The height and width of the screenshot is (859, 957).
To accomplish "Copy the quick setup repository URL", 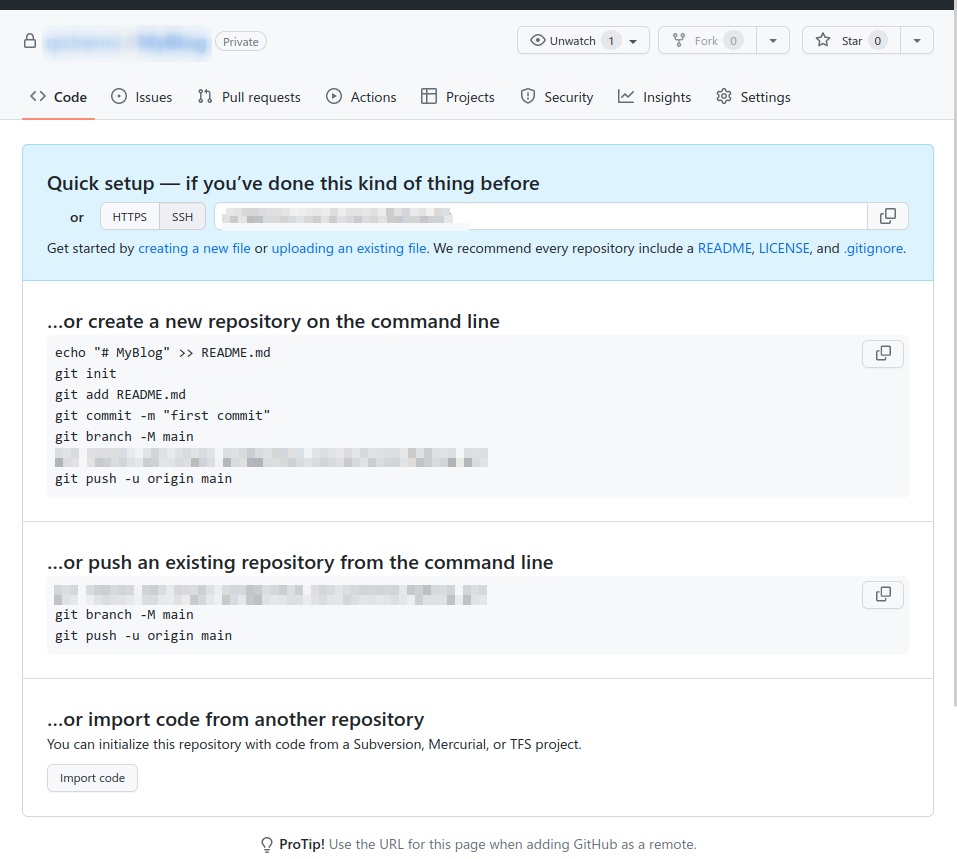I will coord(887,216).
